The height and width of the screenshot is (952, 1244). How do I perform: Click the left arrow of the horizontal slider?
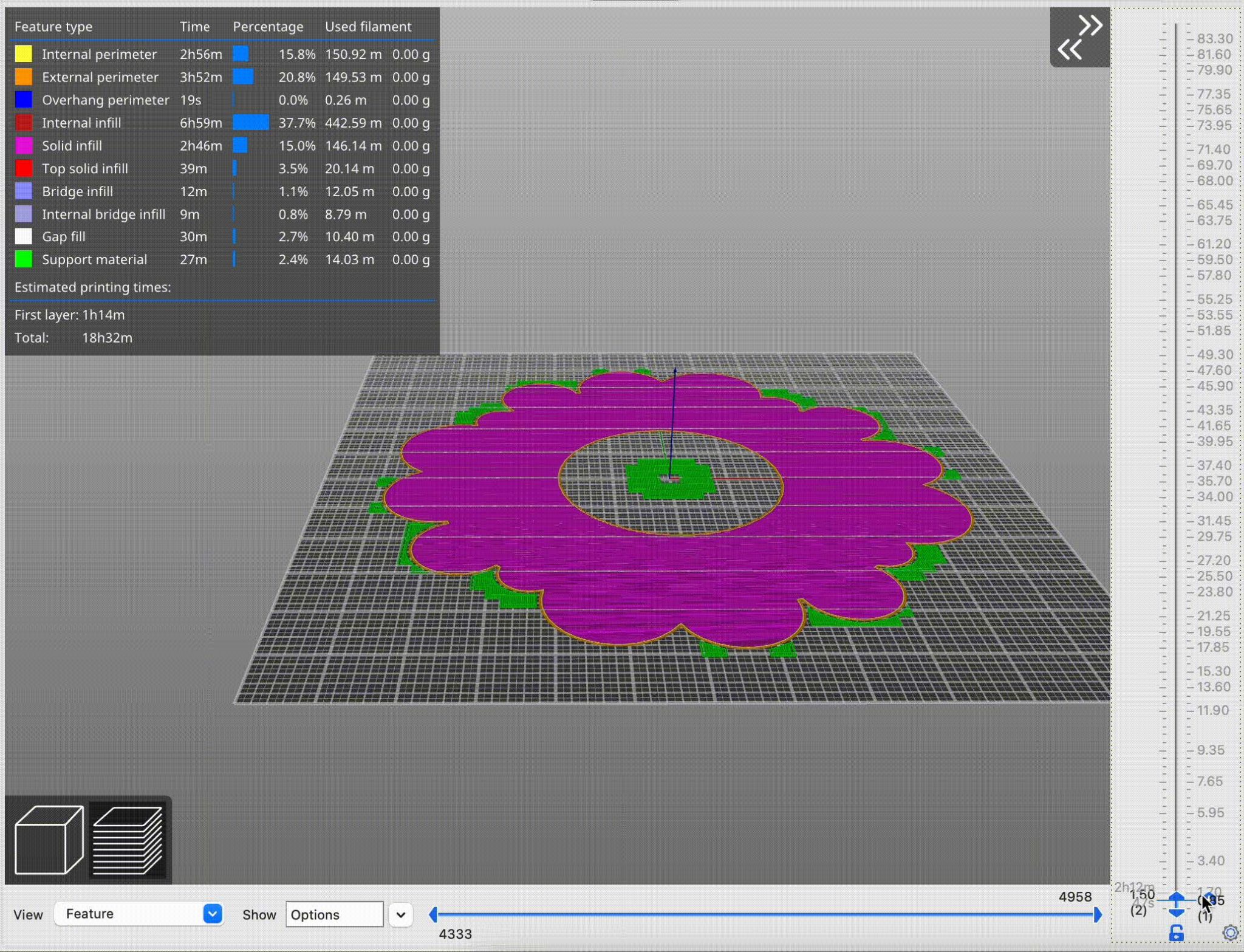[434, 914]
